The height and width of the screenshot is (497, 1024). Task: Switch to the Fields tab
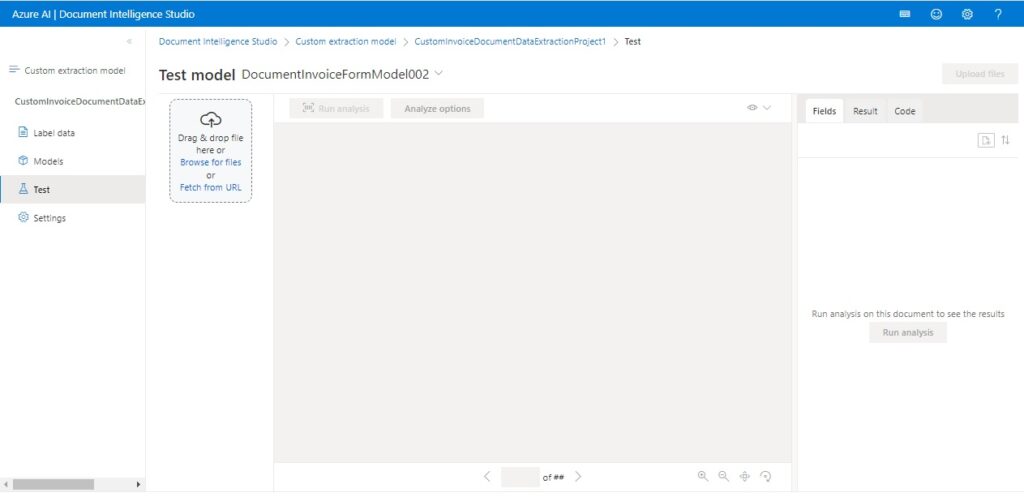tap(824, 111)
